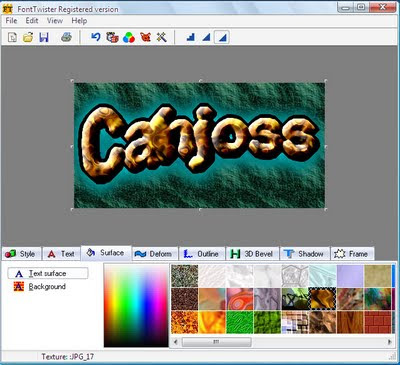Viewport: 400px width, 365px height.
Task: Open a file with the folder icon
Action: click(28, 37)
